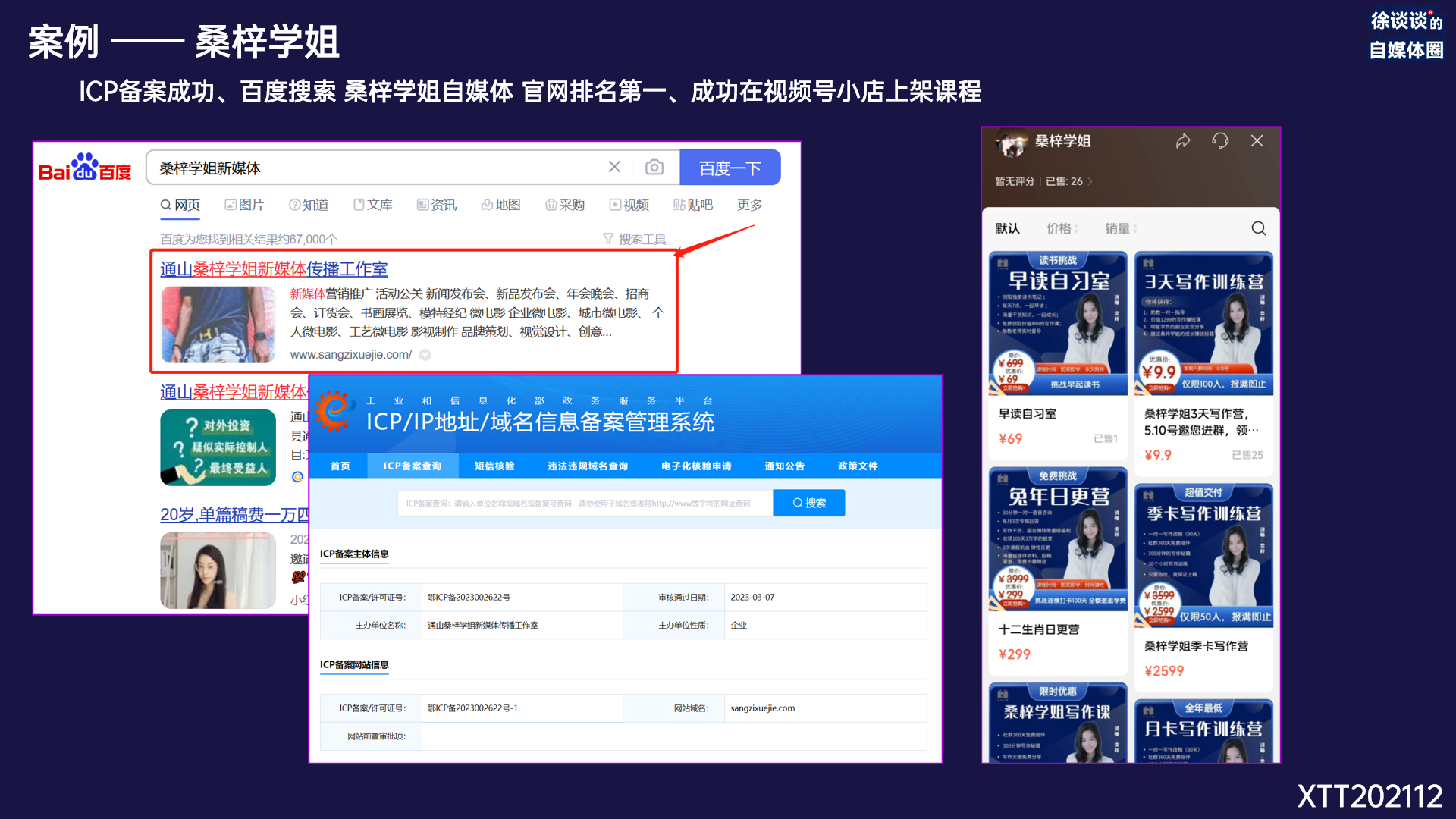1456x819 pixels.
Task: Open the ICP备案查询 tab
Action: [413, 466]
